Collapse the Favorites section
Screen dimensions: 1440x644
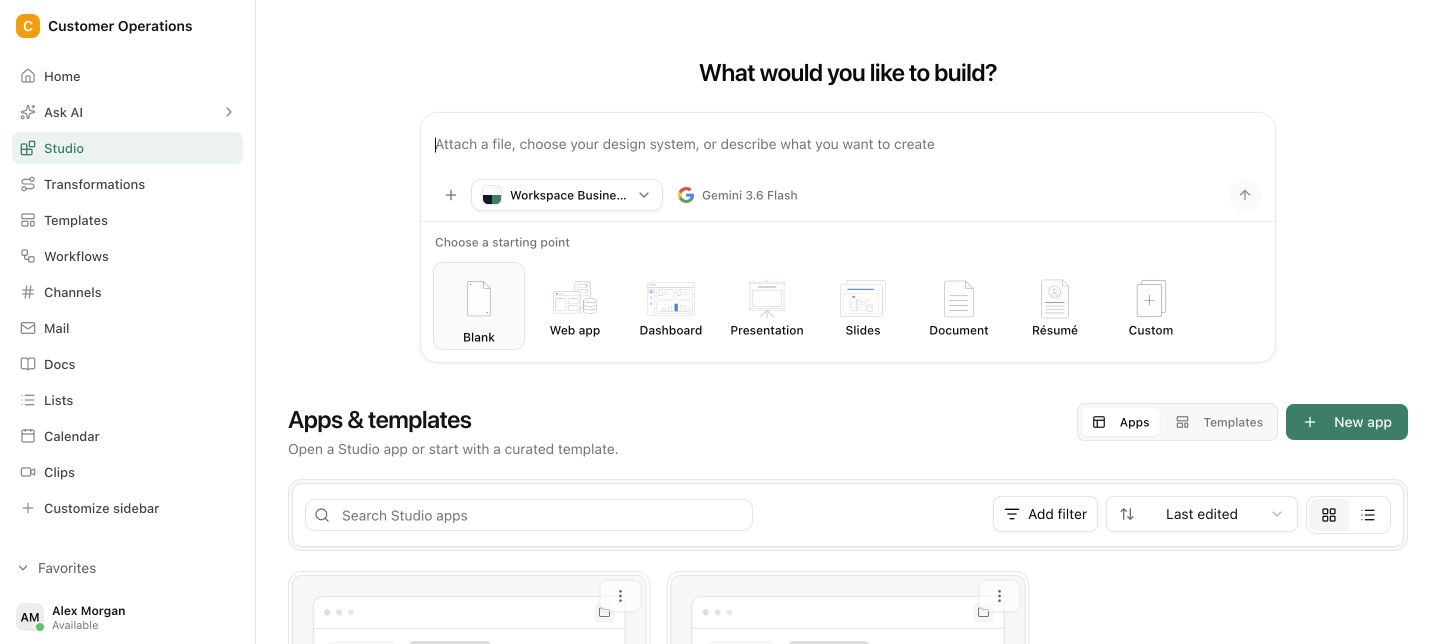(57, 568)
